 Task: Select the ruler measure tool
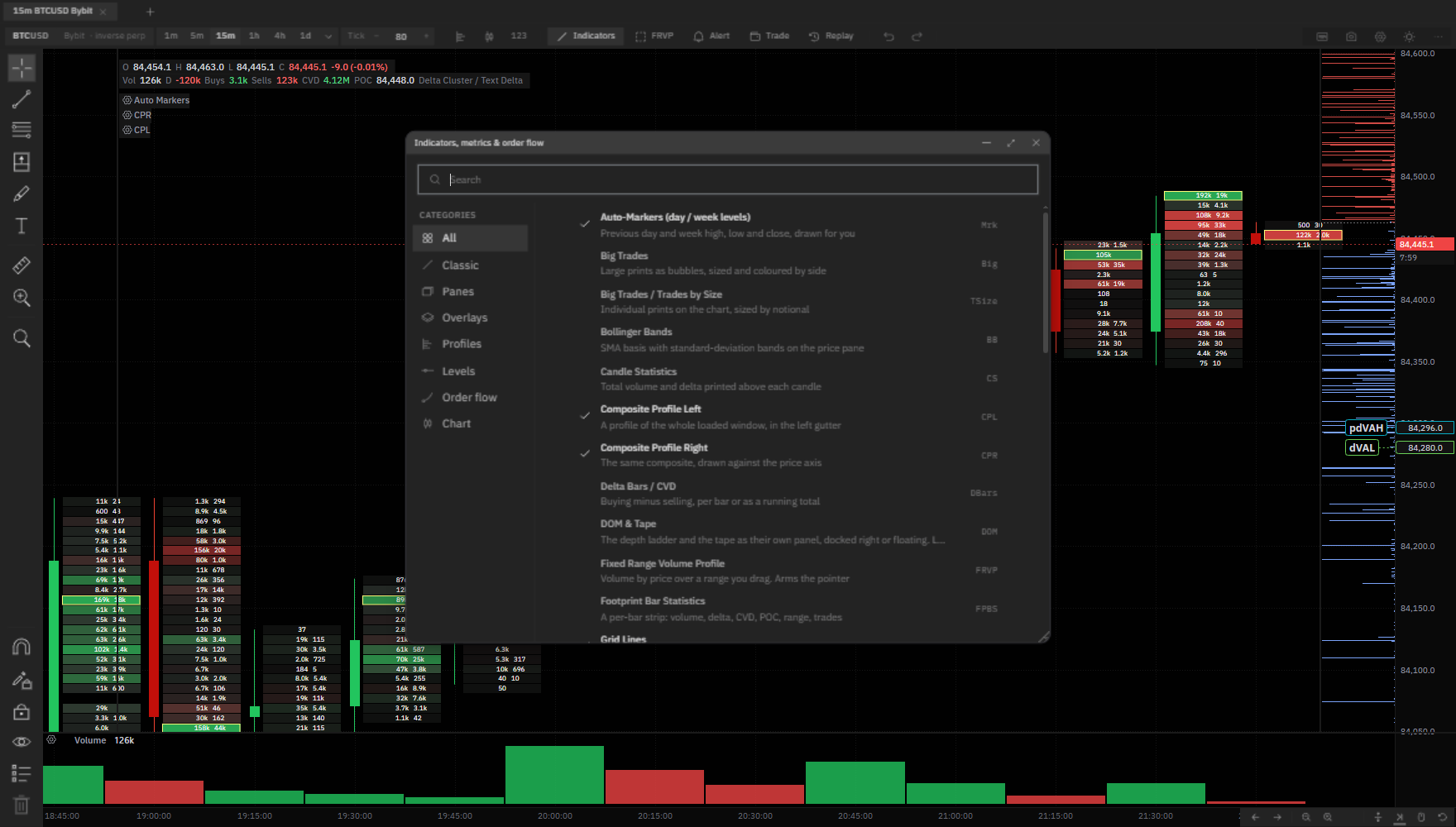[x=22, y=265]
